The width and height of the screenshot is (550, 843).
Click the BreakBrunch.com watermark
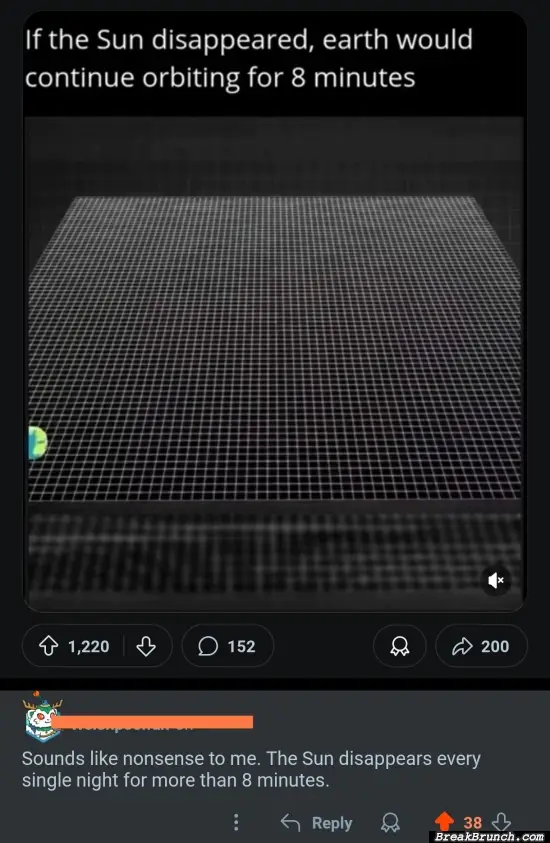click(488, 837)
